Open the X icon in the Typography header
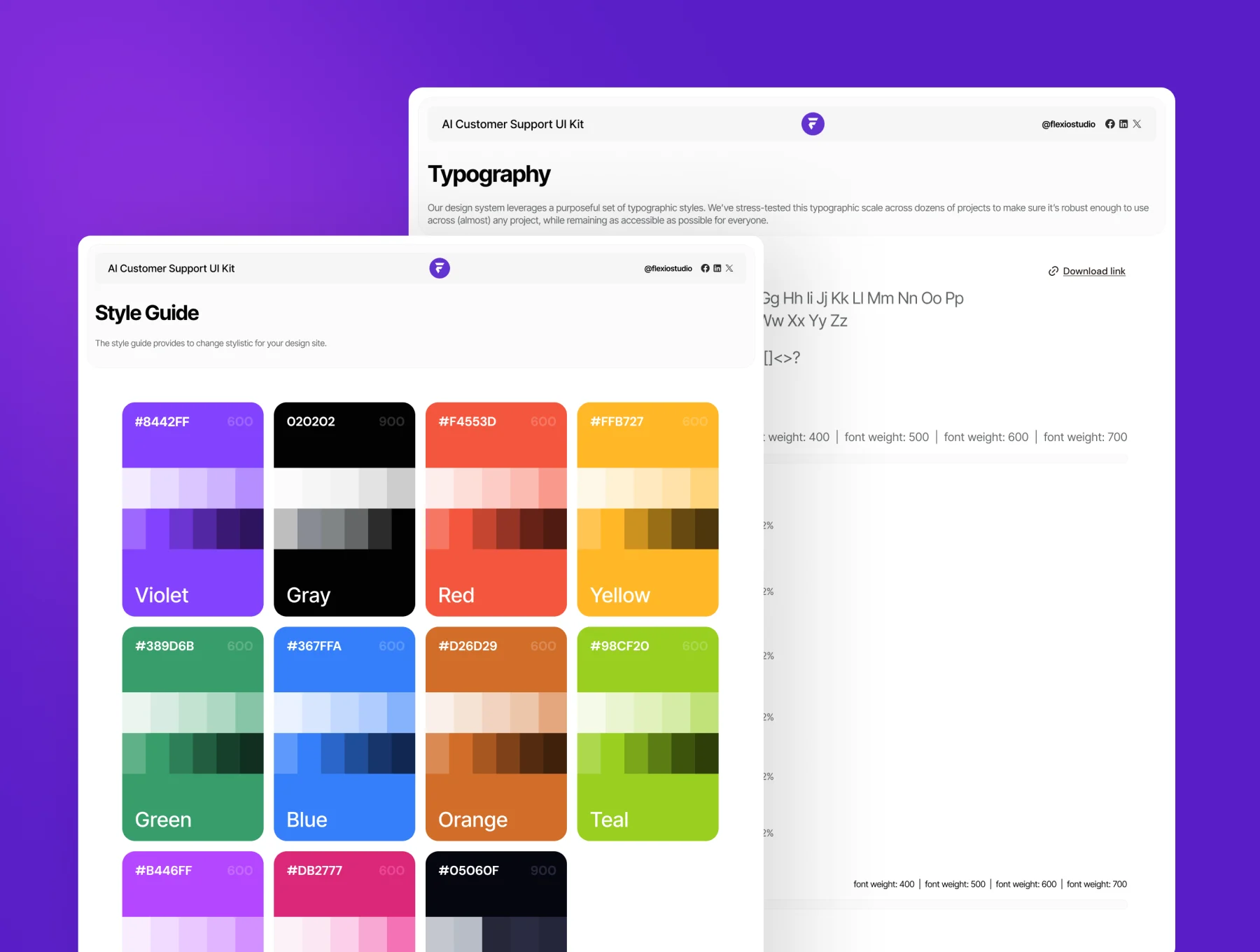 [x=1137, y=124]
